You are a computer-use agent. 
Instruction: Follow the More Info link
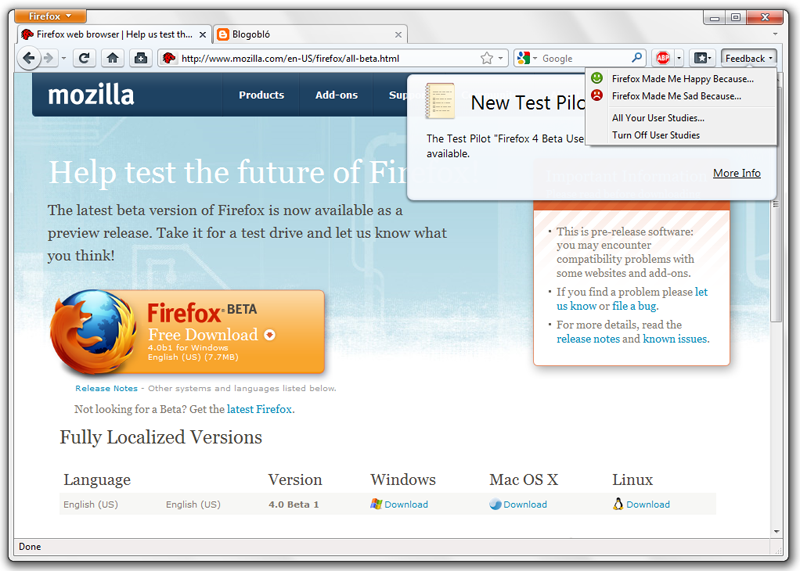pyautogui.click(x=736, y=173)
